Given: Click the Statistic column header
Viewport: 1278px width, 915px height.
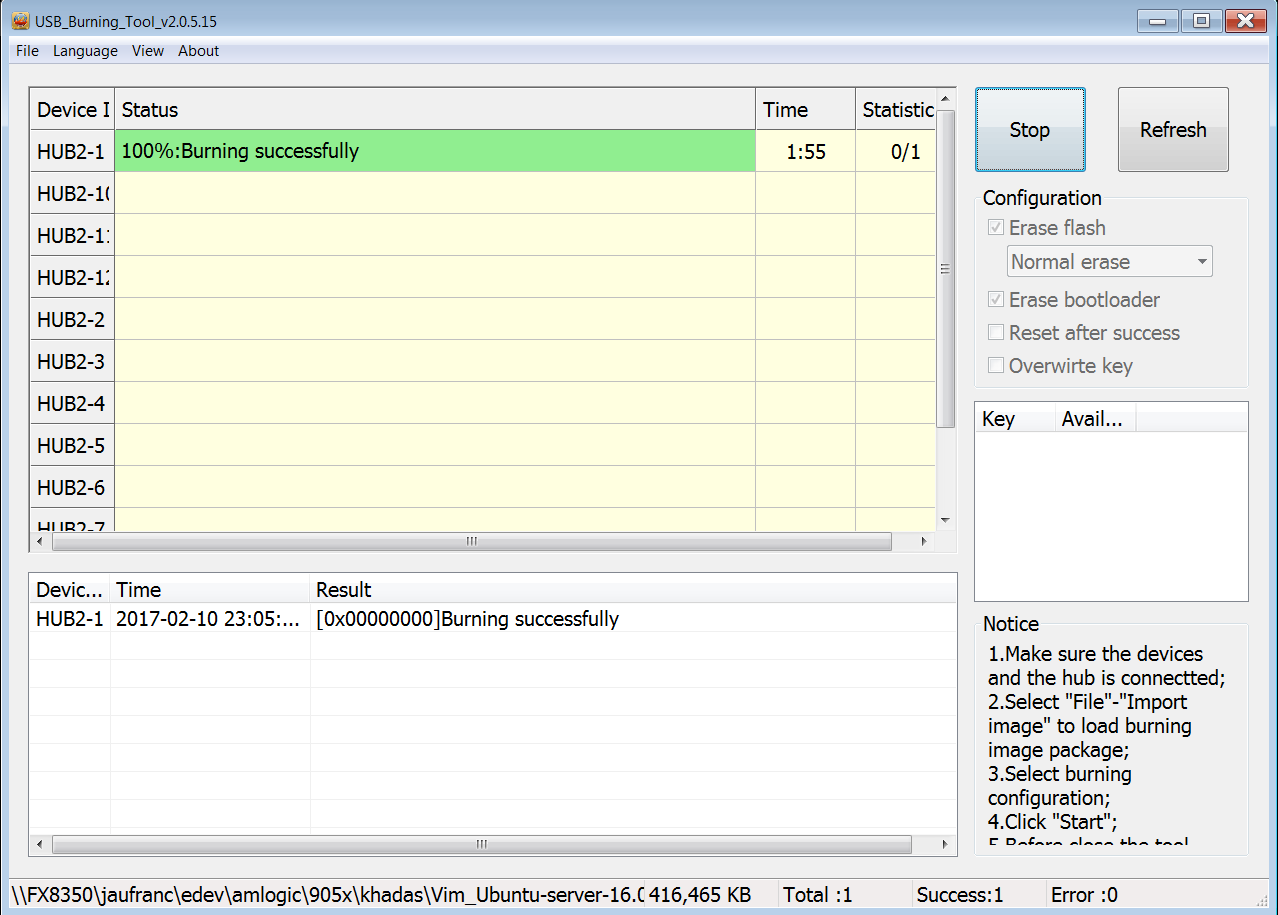Looking at the screenshot, I should [x=896, y=110].
